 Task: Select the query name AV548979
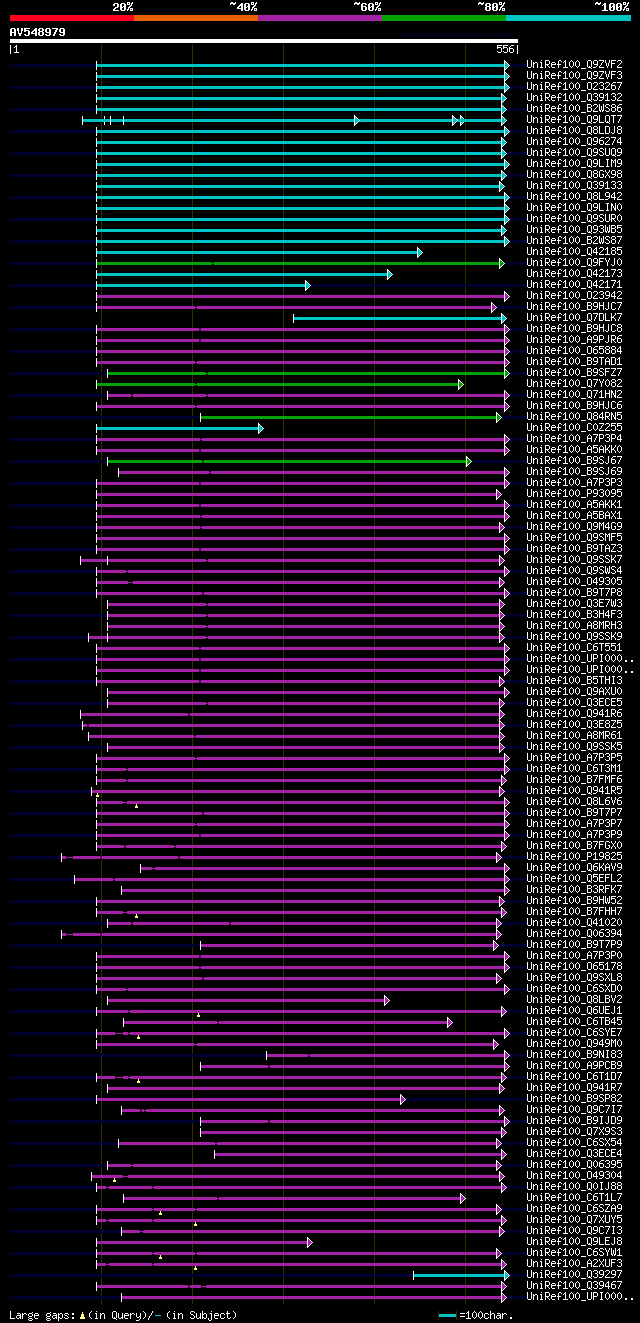[x=38, y=32]
